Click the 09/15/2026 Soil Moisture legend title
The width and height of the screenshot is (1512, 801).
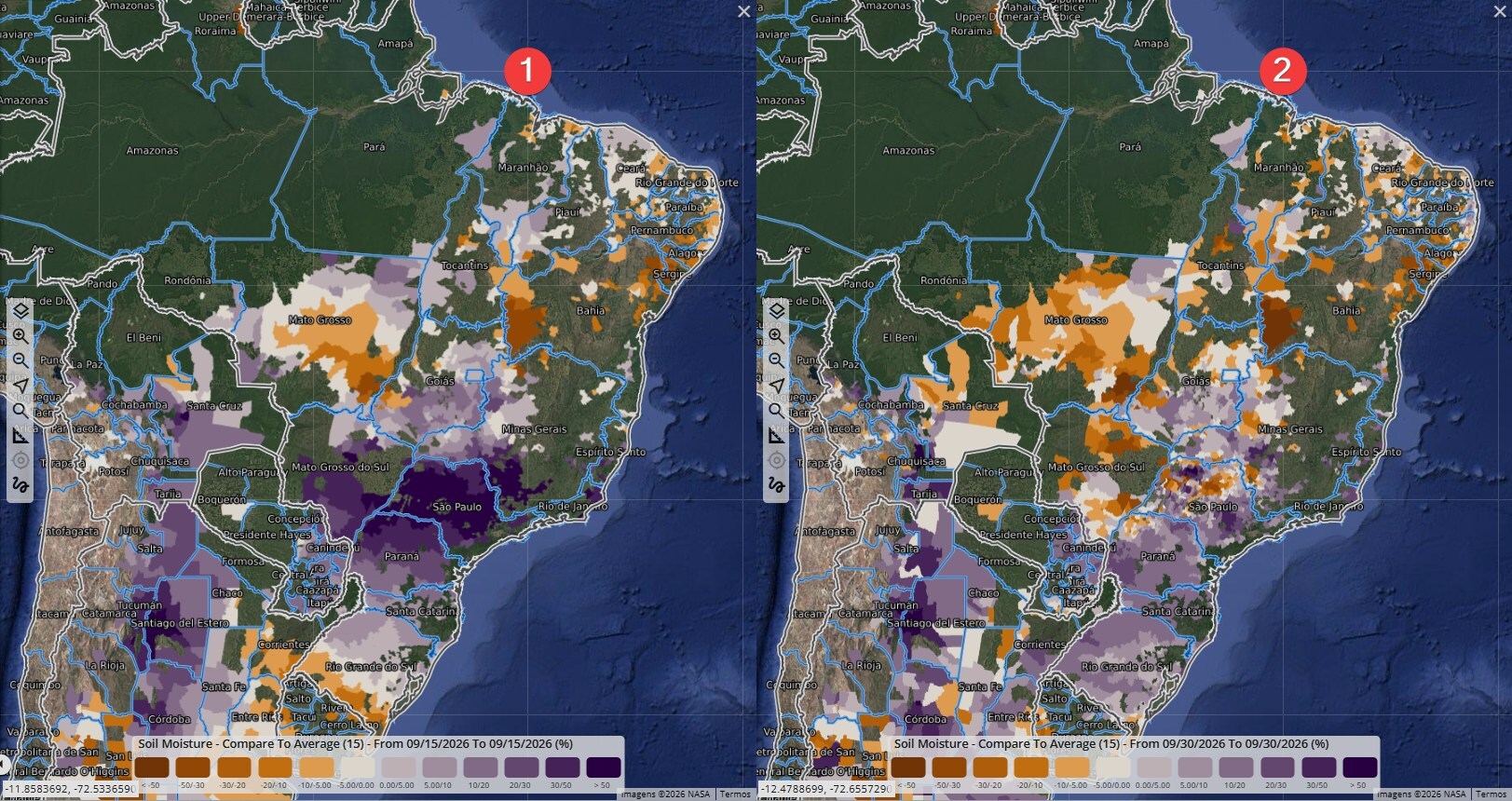tap(356, 744)
